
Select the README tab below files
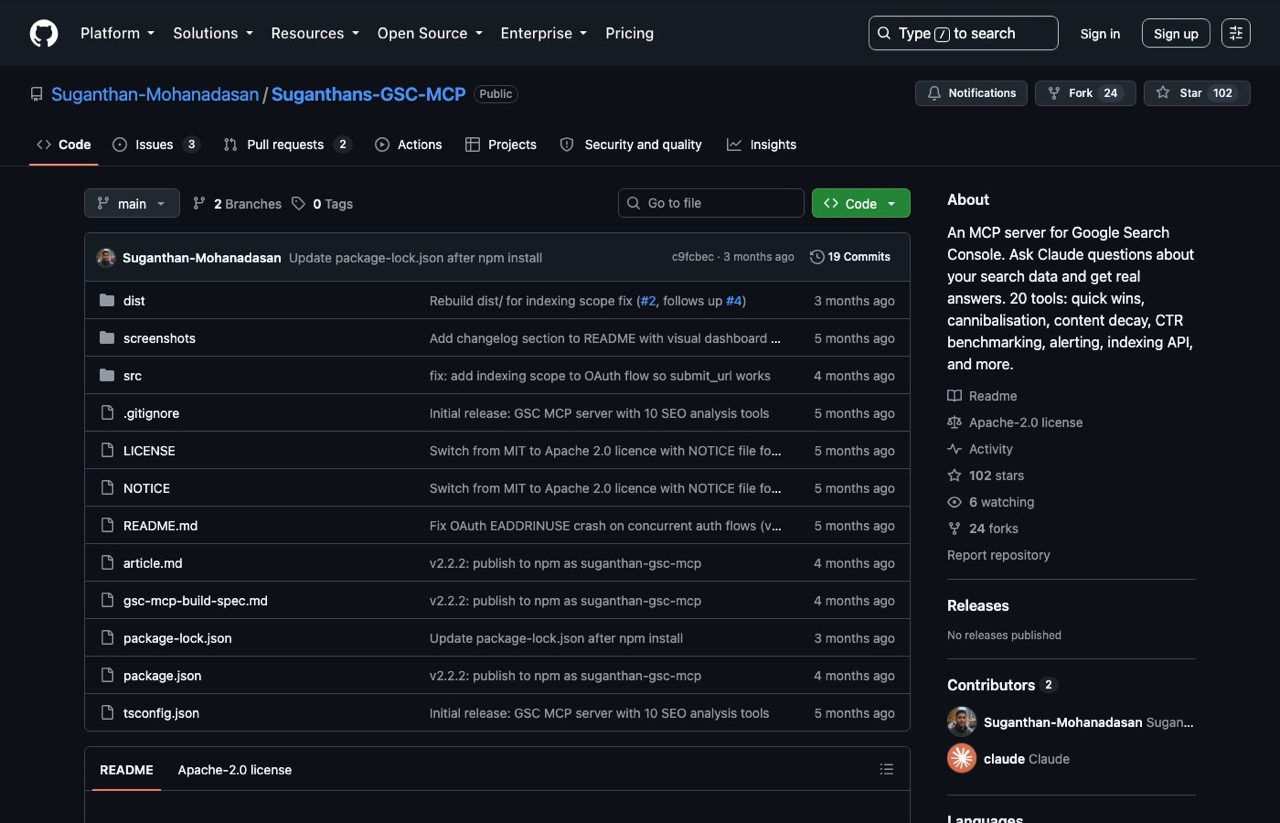point(127,770)
